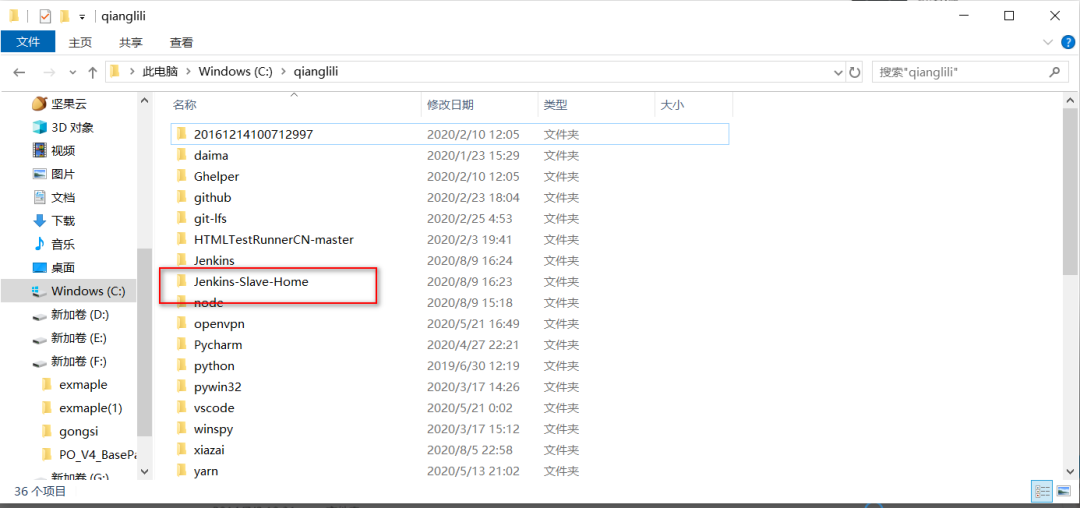The height and width of the screenshot is (508, 1080).
Task: Go back with the left arrow button
Action: click(x=19, y=72)
